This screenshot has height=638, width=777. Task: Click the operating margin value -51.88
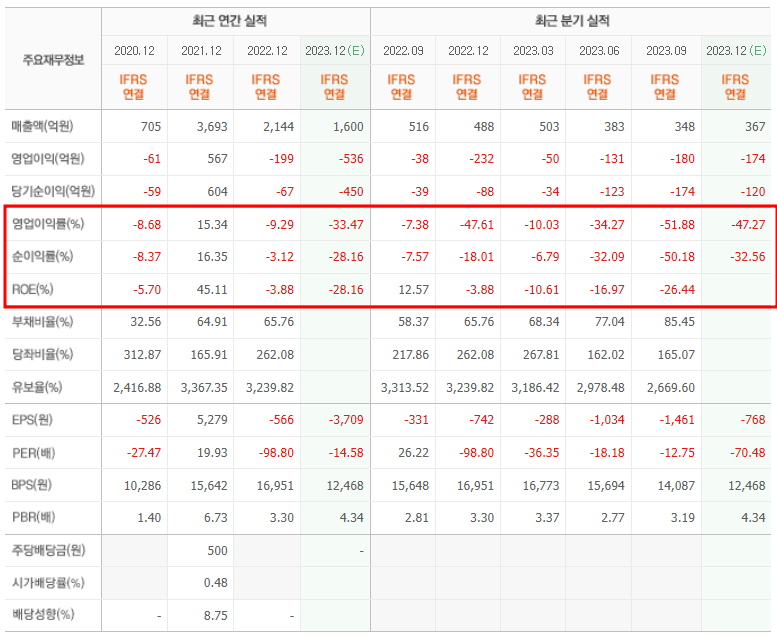click(x=677, y=225)
